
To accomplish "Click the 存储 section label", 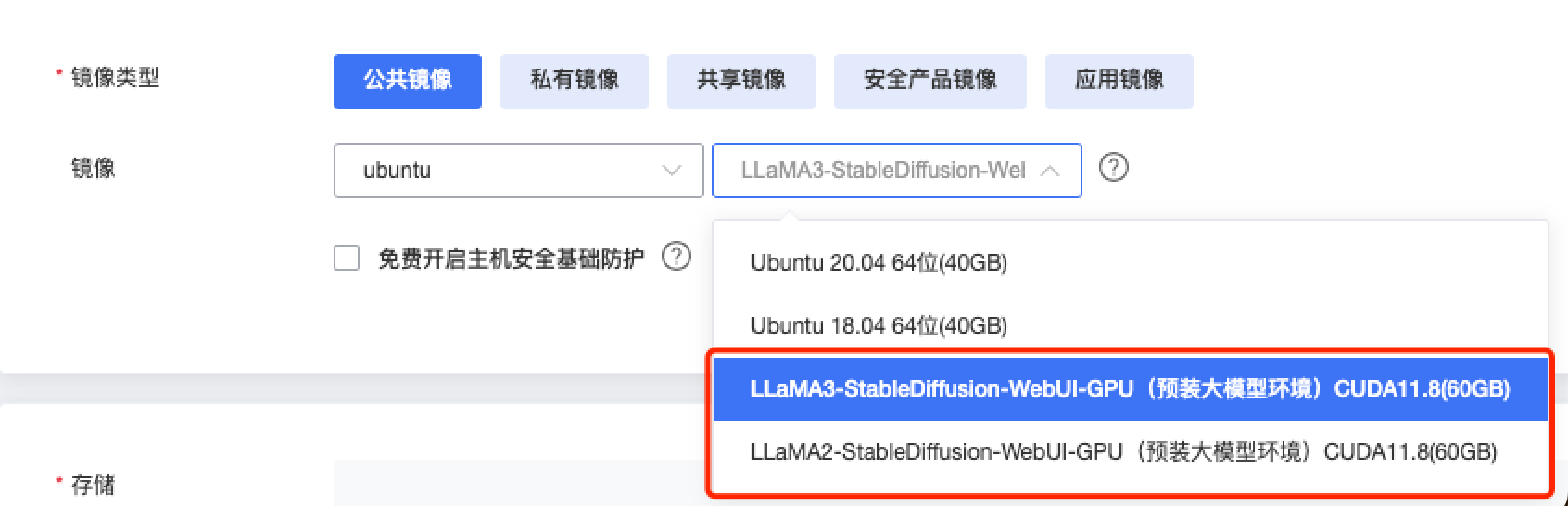I will pos(93,485).
